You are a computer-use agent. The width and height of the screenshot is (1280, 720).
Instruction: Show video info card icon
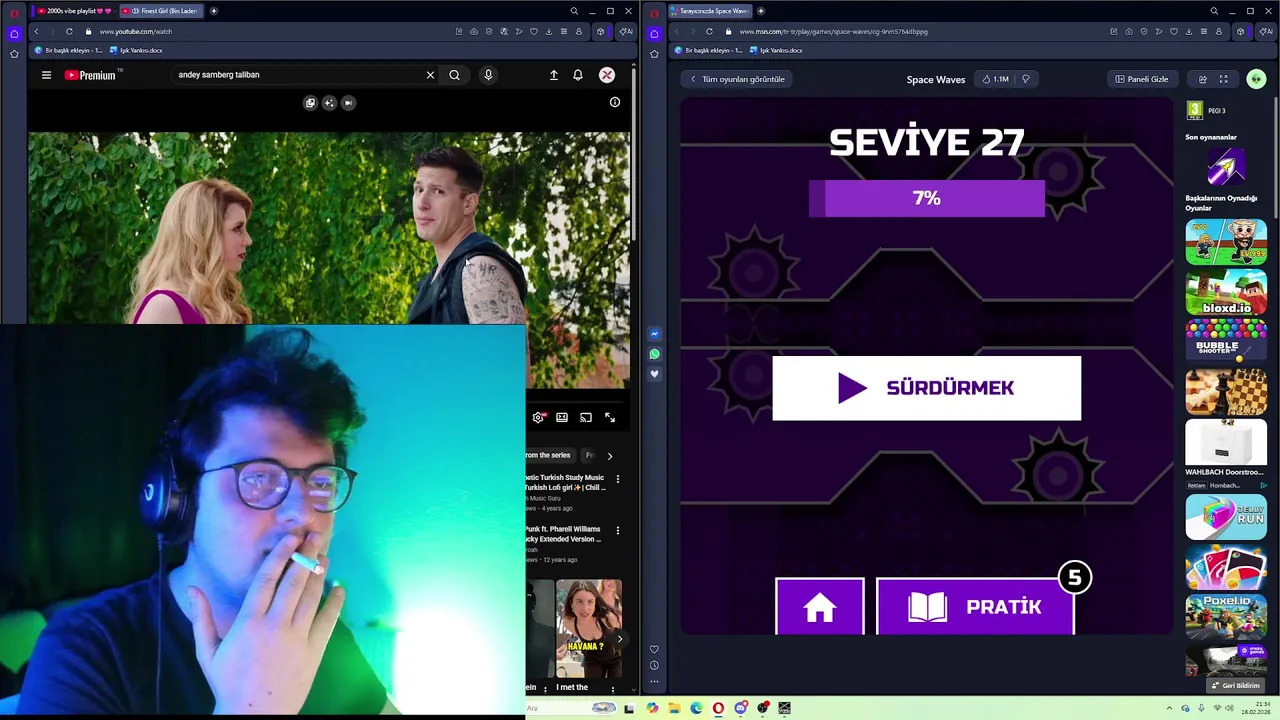[x=615, y=102]
